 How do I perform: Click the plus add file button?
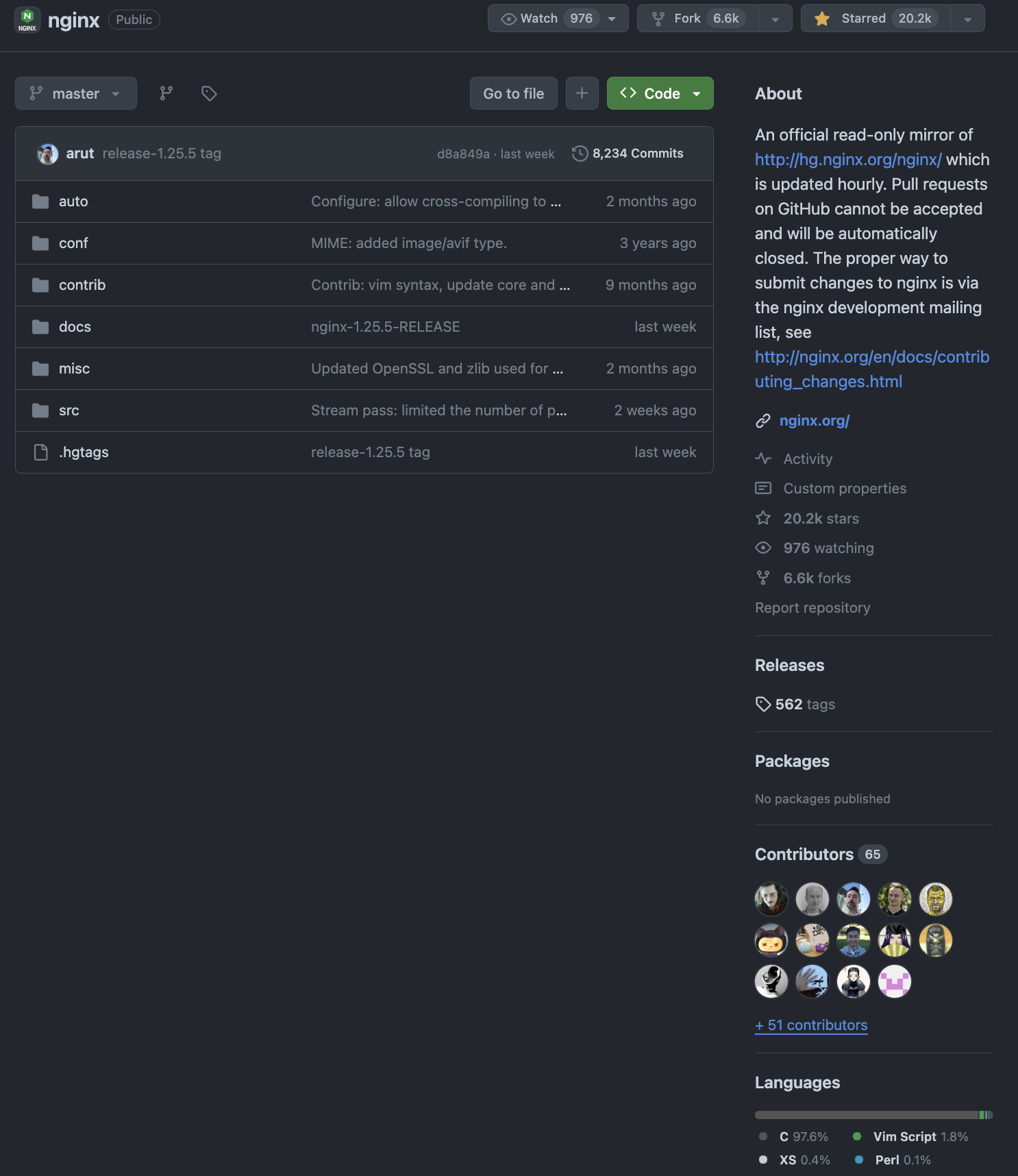click(582, 93)
